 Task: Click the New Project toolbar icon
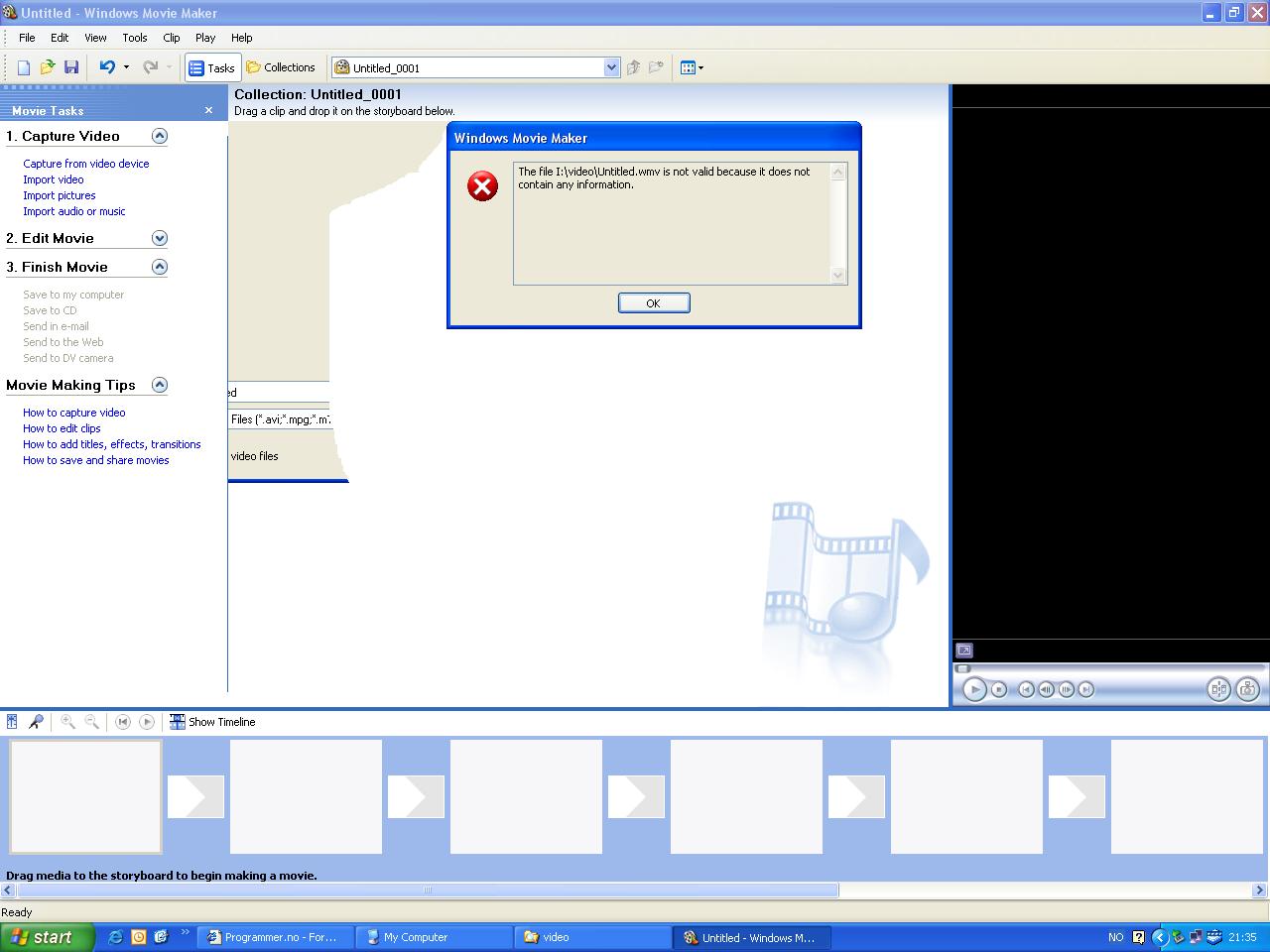[24, 67]
